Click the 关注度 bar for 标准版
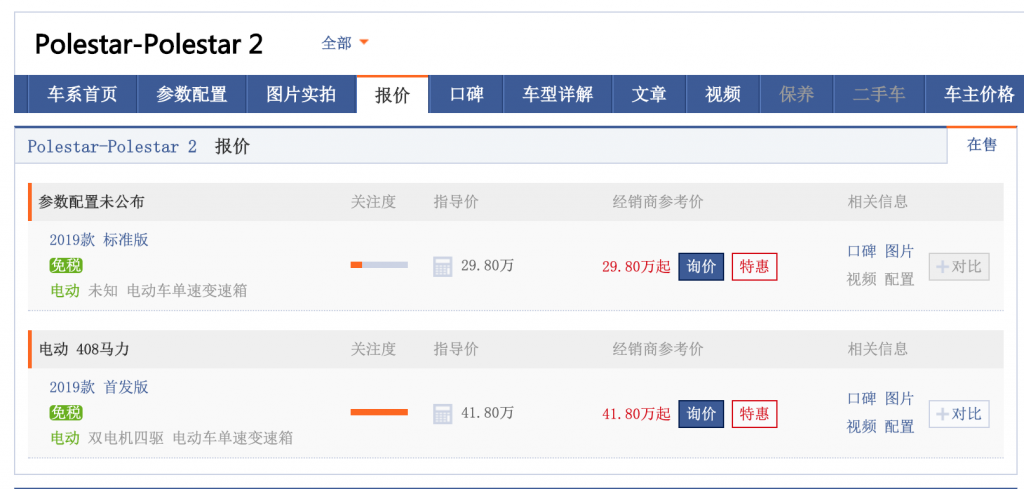Screen dimensions: 1024x489 379,264
